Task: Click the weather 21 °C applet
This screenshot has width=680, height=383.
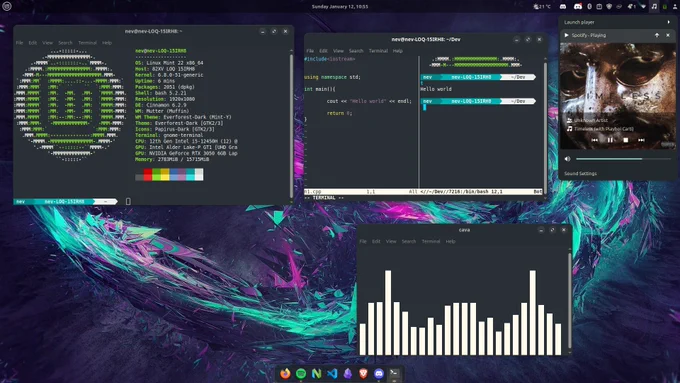Action: coord(543,7)
